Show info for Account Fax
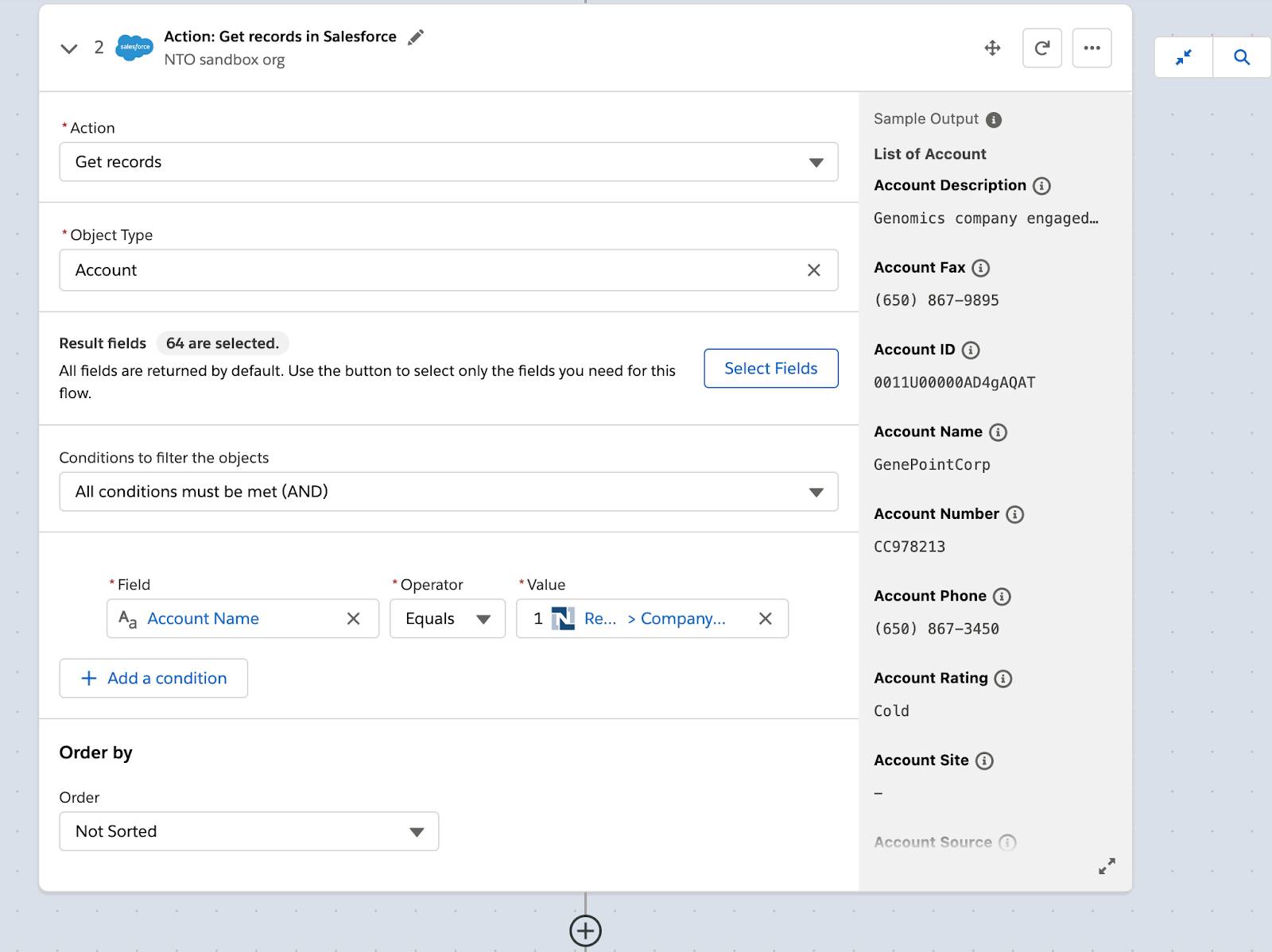This screenshot has height=952, width=1272. click(x=981, y=268)
